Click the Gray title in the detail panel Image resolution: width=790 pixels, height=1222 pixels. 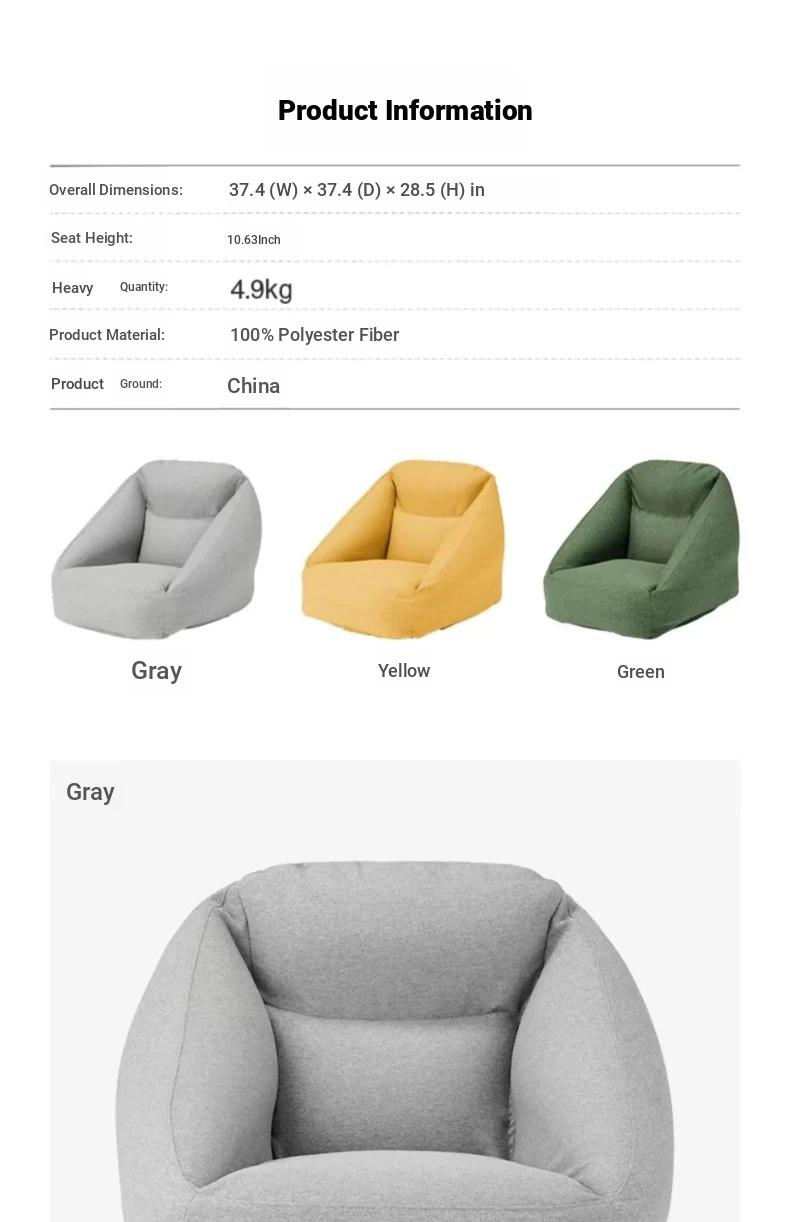[x=90, y=792]
